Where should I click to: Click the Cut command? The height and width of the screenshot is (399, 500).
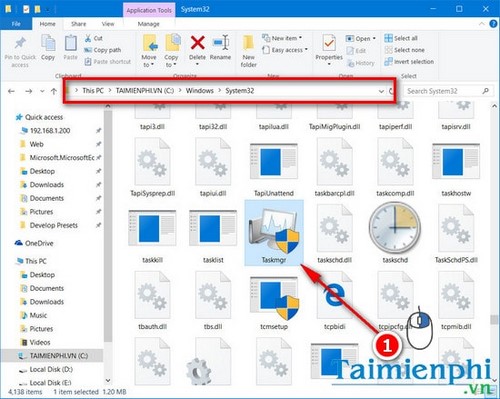coord(93,38)
